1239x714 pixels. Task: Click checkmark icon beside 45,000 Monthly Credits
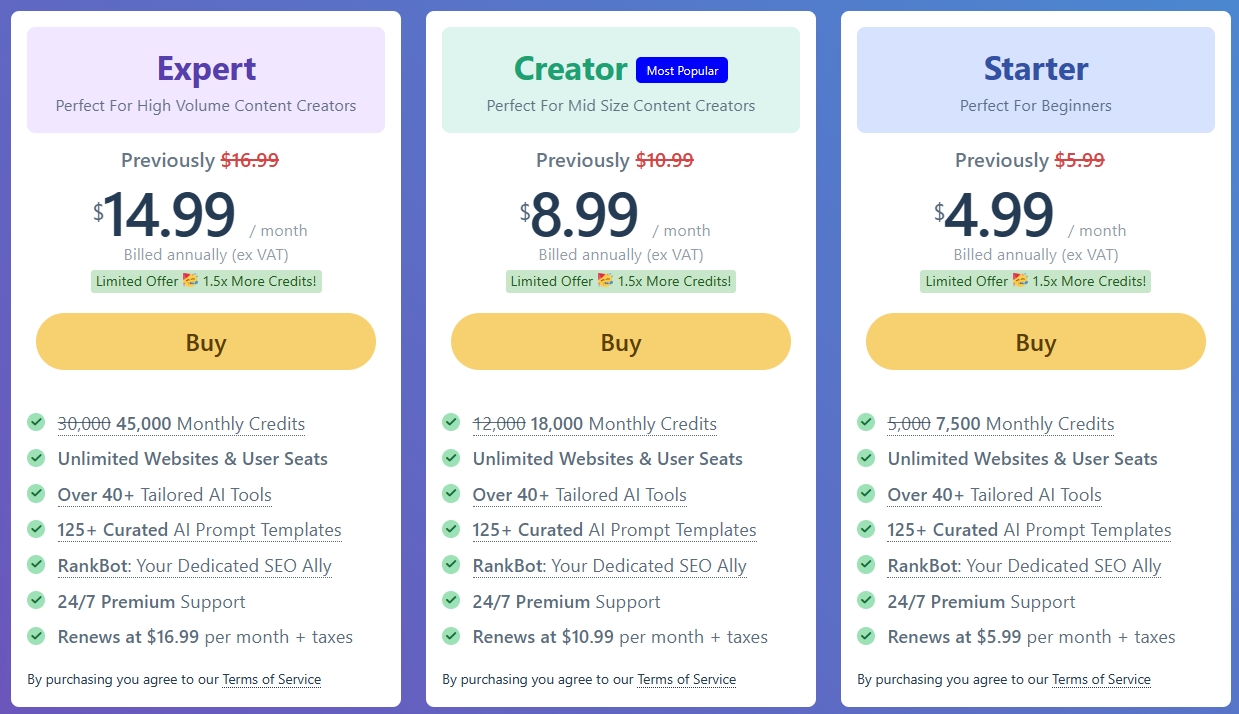(x=36, y=423)
